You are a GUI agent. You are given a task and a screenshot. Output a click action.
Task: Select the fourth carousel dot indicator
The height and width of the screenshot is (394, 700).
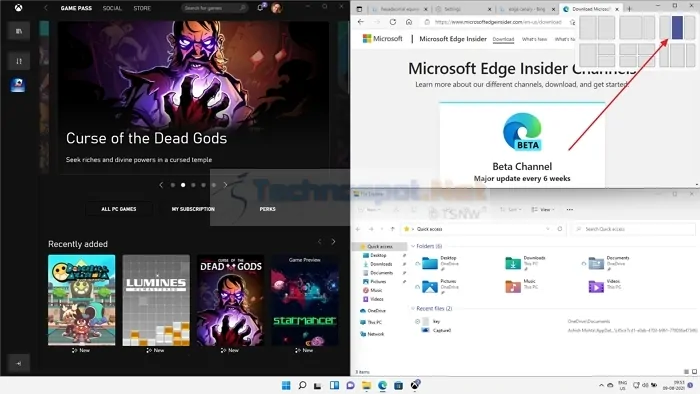[204, 185]
